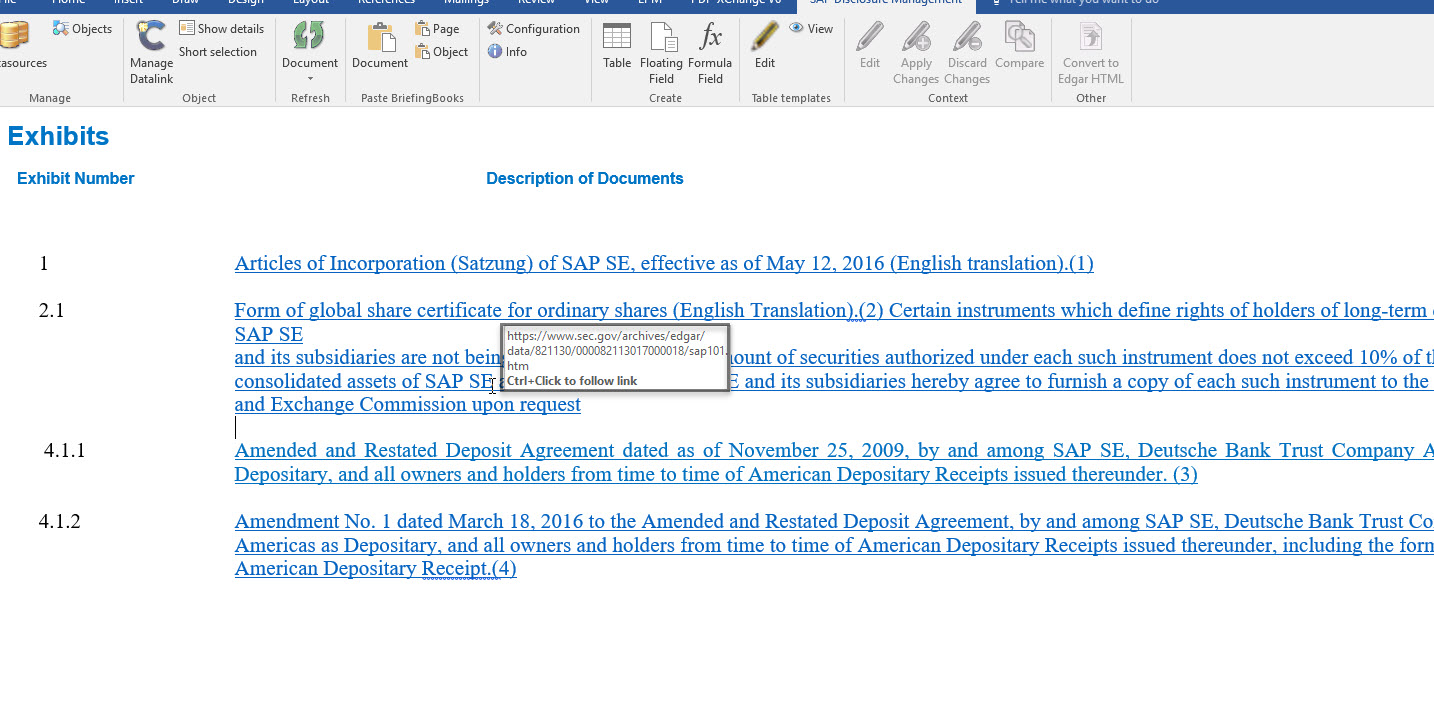1434x721 pixels.
Task: Click Discard Changes in the Context group
Action: (x=967, y=53)
